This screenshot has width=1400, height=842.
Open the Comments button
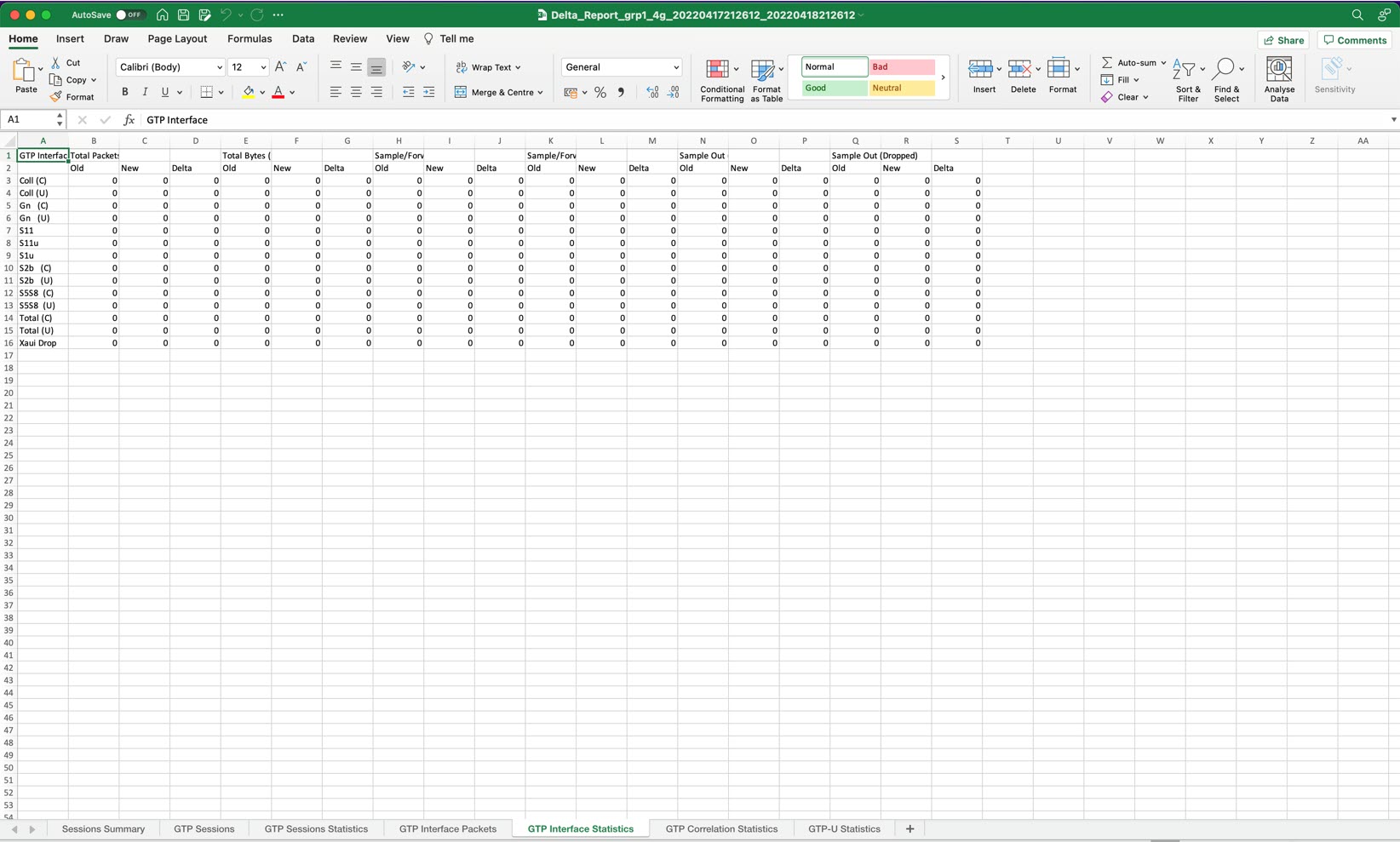[1355, 40]
